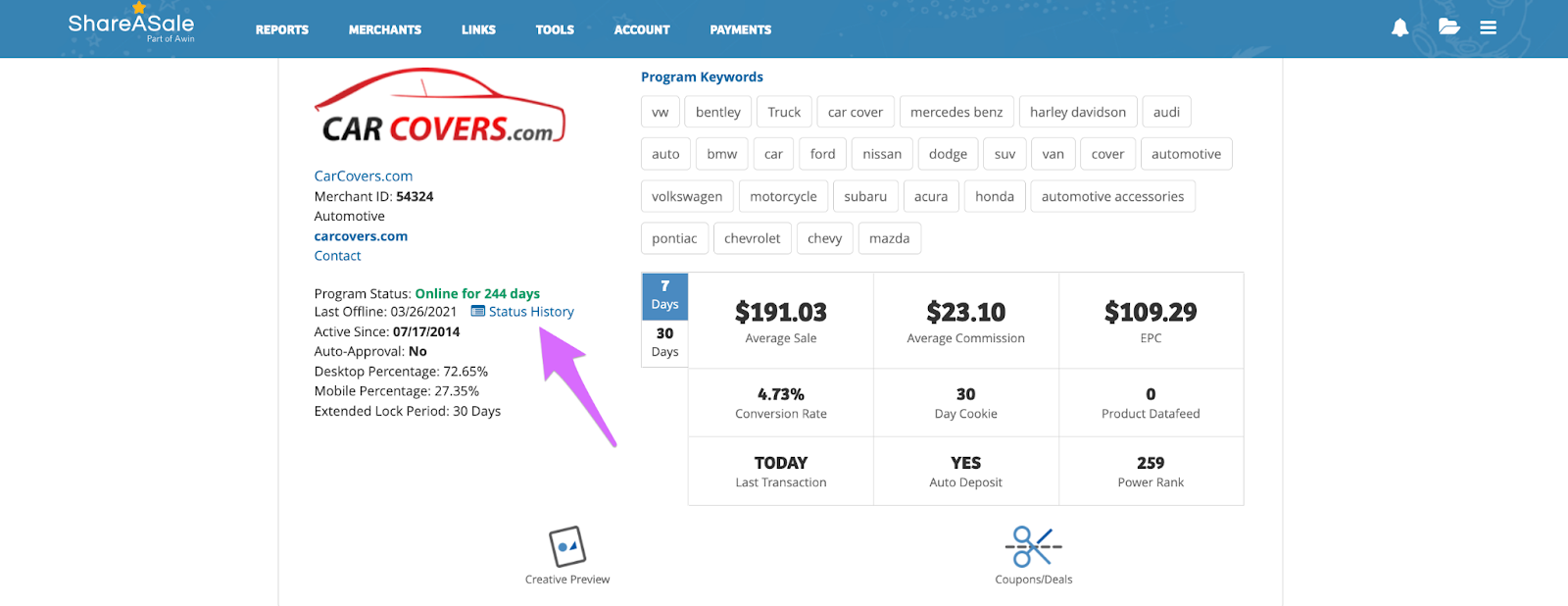Select the 'automotive accessories' keyword tag

1112,196
